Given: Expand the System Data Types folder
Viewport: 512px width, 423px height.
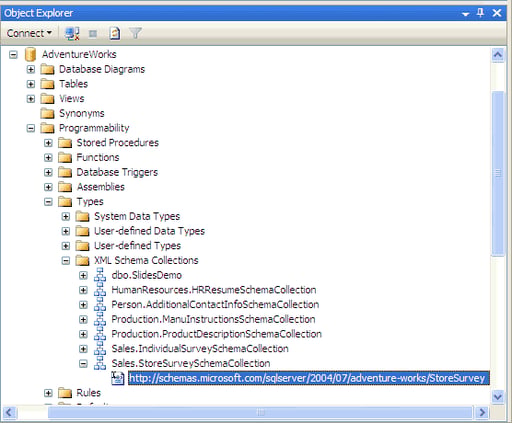Looking at the screenshot, I should click(x=66, y=216).
